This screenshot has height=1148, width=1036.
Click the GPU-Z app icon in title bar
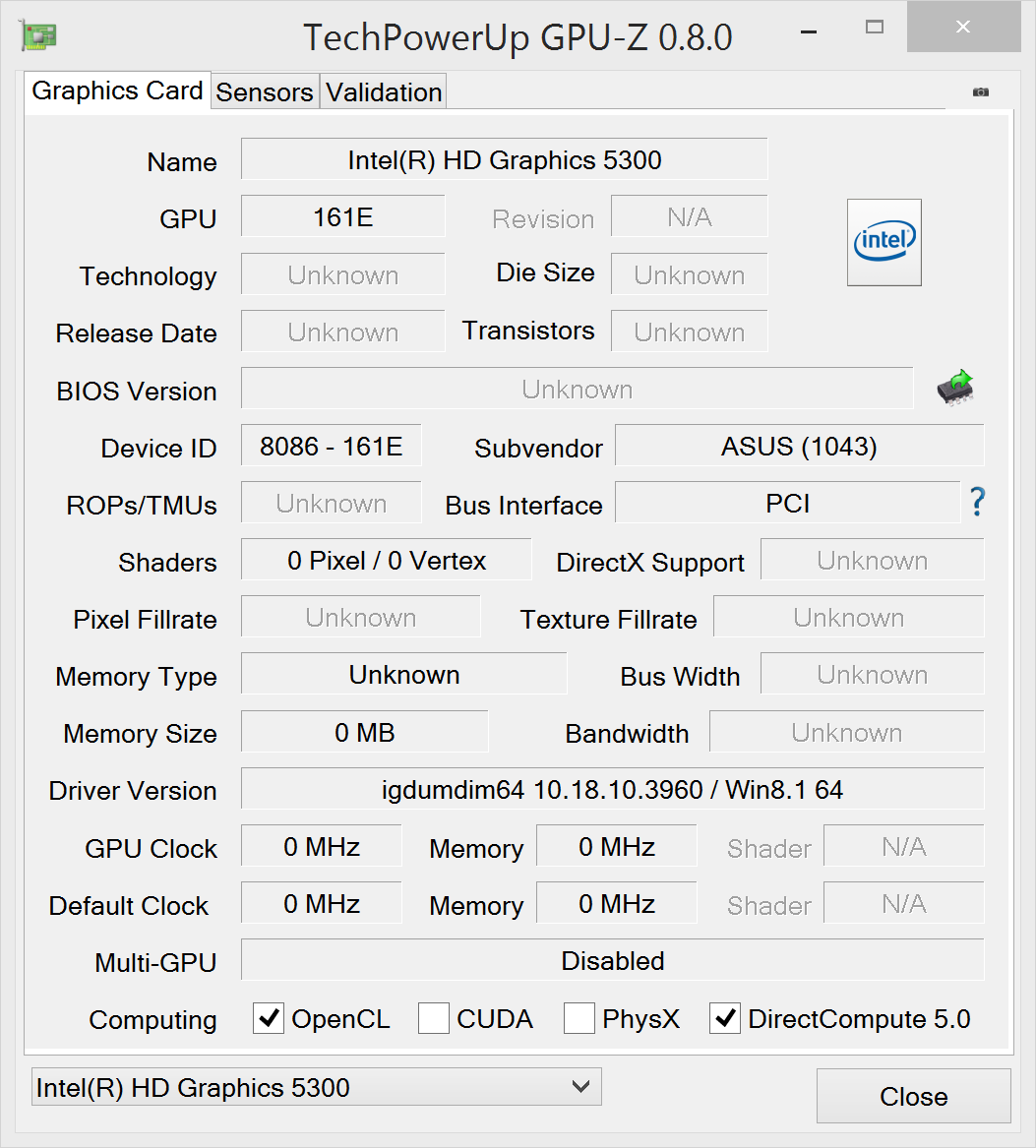coord(39,35)
